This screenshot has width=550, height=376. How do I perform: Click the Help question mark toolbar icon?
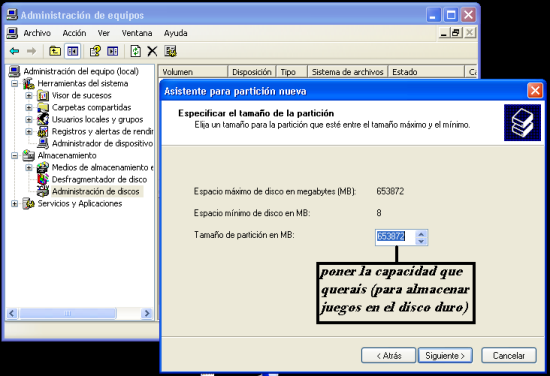tap(95, 51)
